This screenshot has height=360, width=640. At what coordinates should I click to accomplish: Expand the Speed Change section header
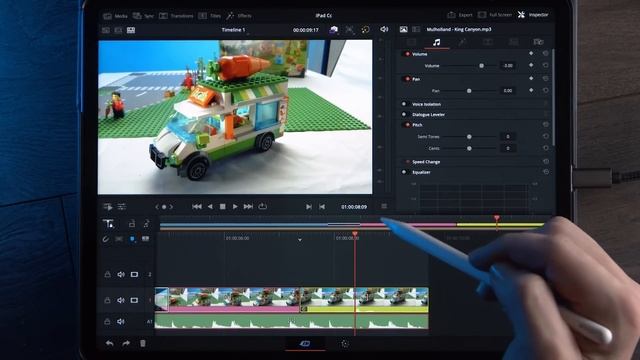426,162
